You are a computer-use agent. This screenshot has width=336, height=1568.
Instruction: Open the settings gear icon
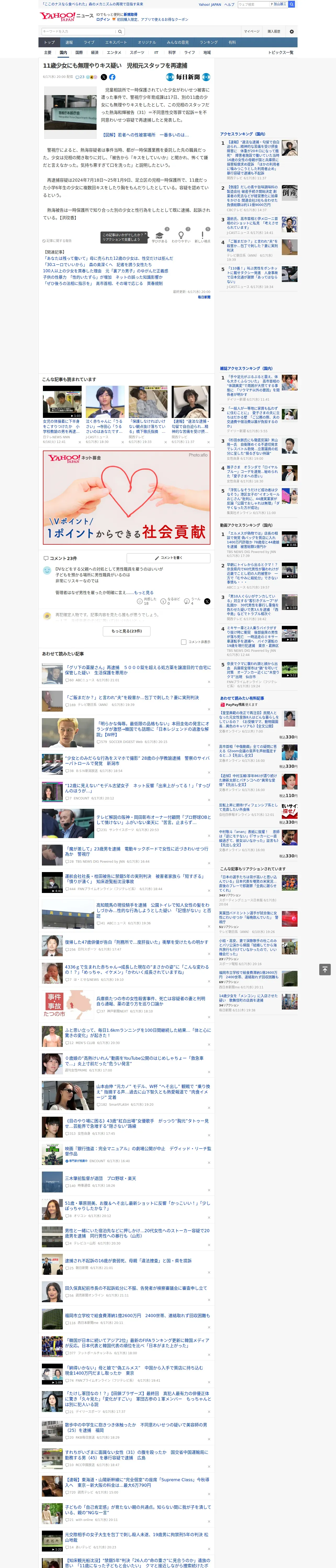[x=292, y=31]
